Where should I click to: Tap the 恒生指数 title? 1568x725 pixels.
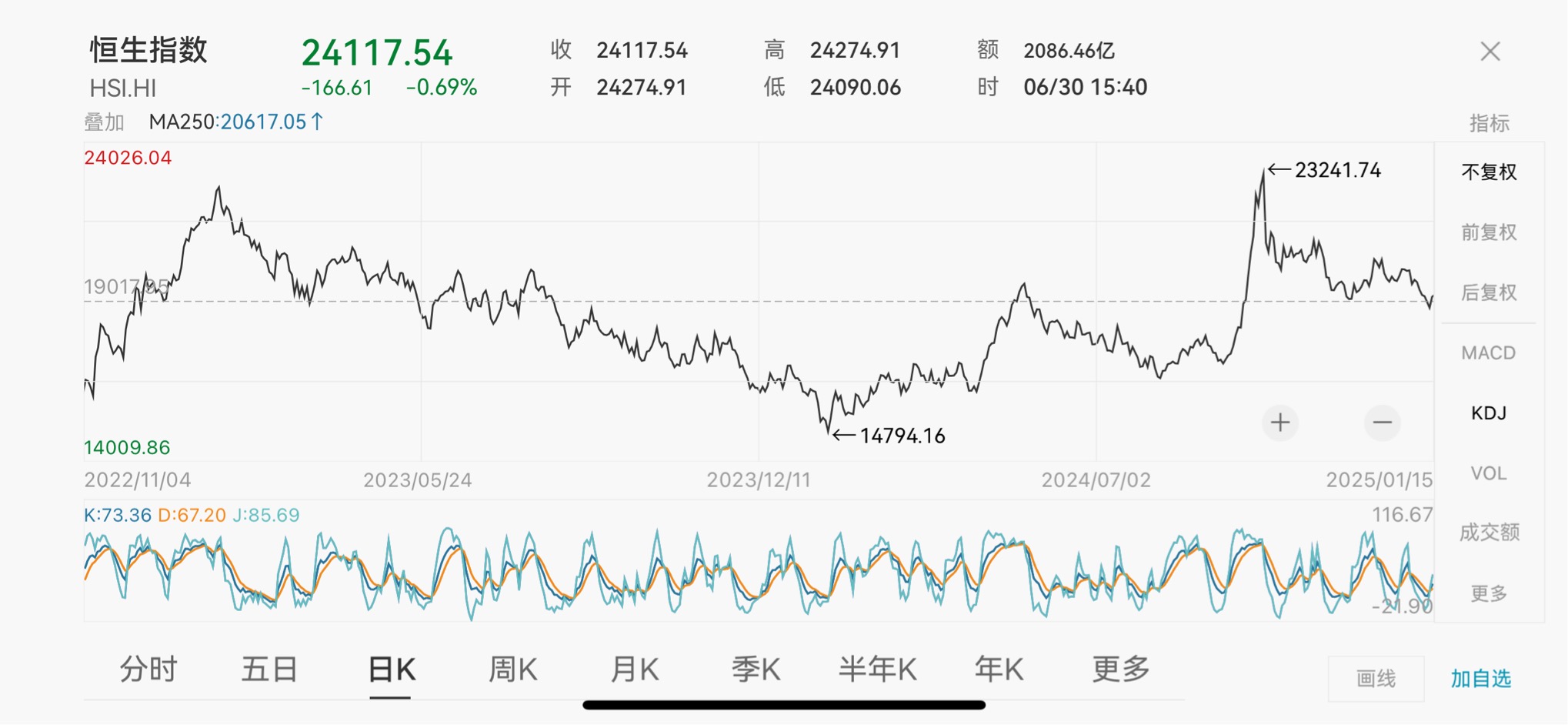tap(148, 50)
